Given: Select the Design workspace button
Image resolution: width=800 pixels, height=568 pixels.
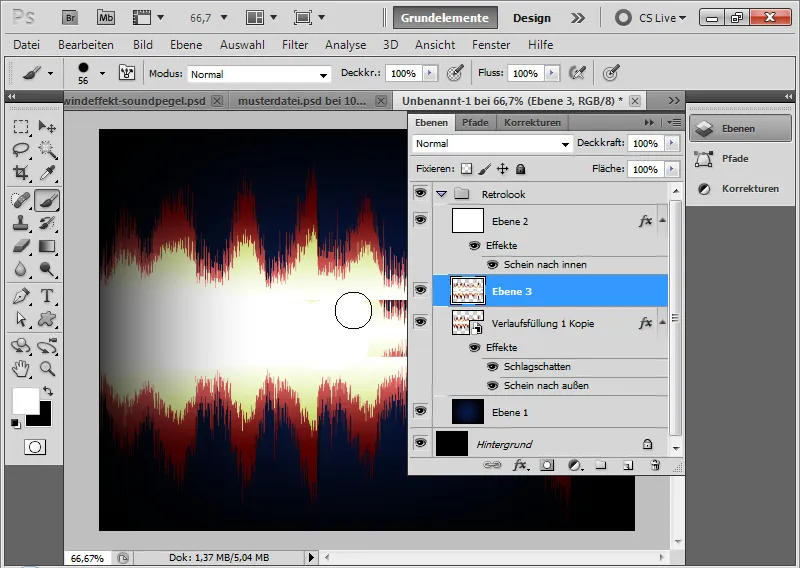Looking at the screenshot, I should [532, 18].
